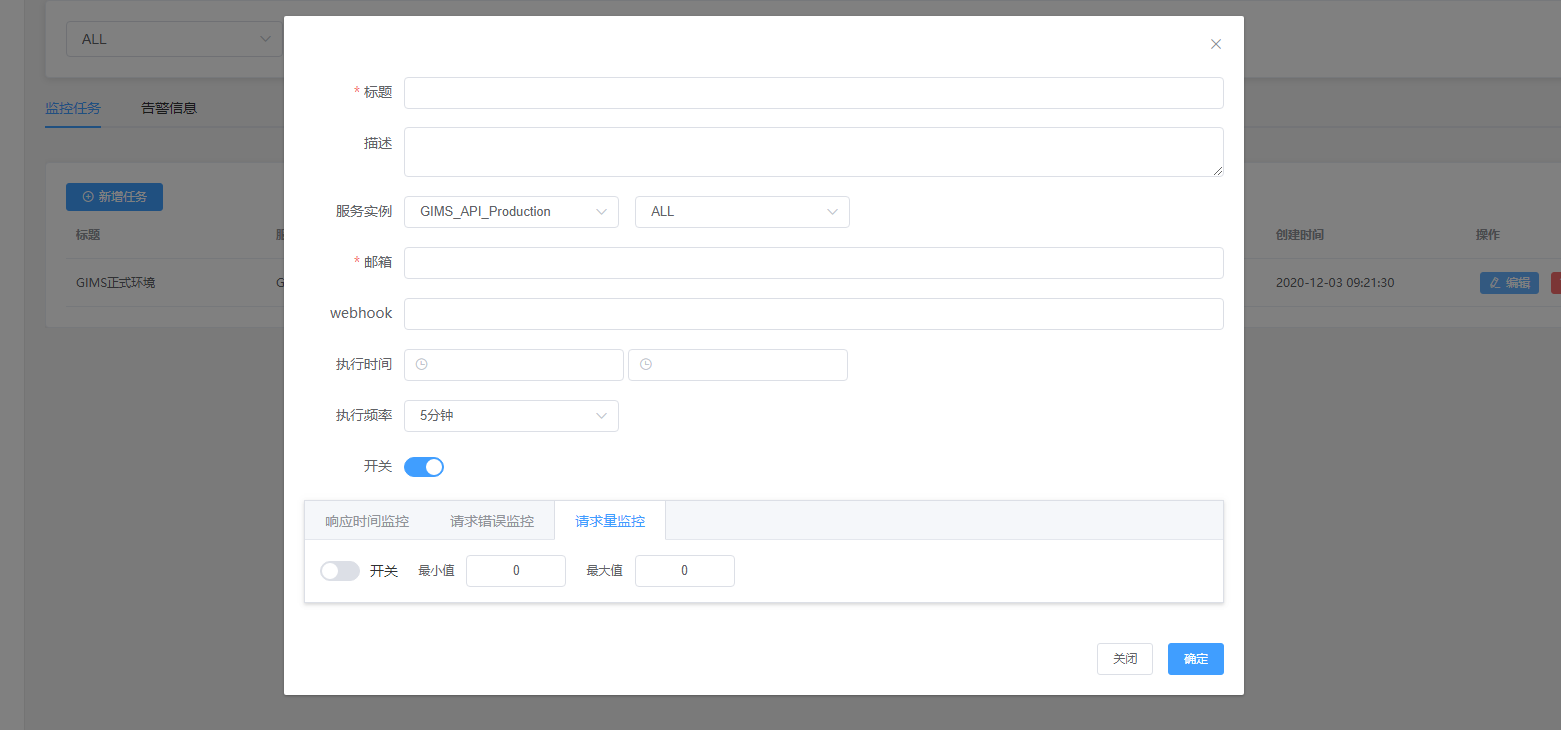Click the 操作 column header
This screenshot has height=730, width=1561.
pyautogui.click(x=1488, y=235)
